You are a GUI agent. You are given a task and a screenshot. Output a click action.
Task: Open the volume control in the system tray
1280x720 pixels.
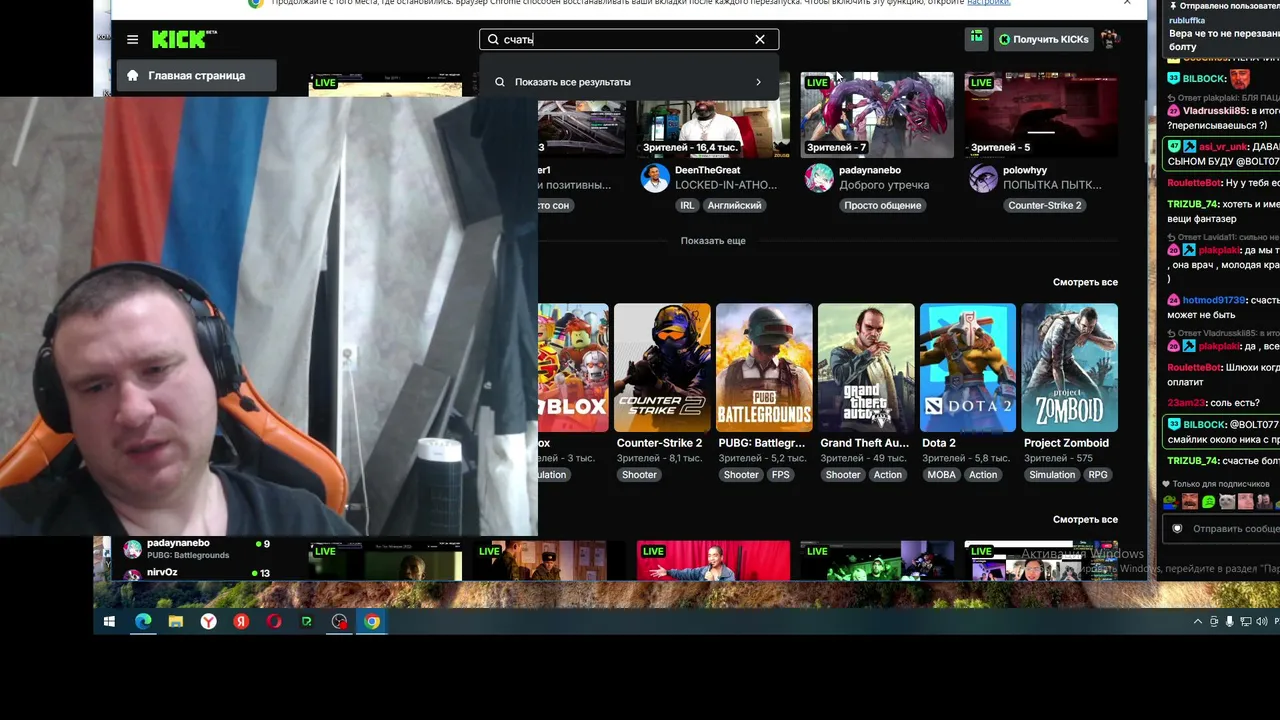[1261, 622]
